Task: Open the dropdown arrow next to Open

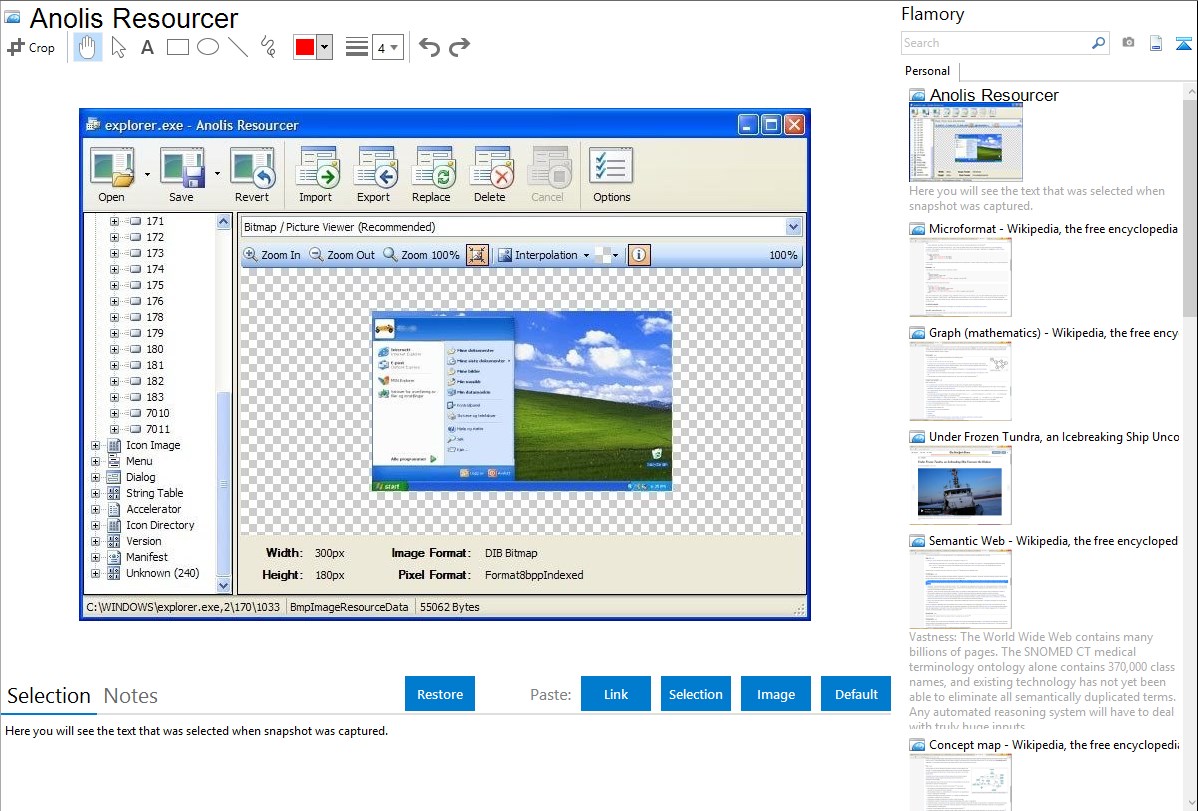Action: pyautogui.click(x=147, y=175)
